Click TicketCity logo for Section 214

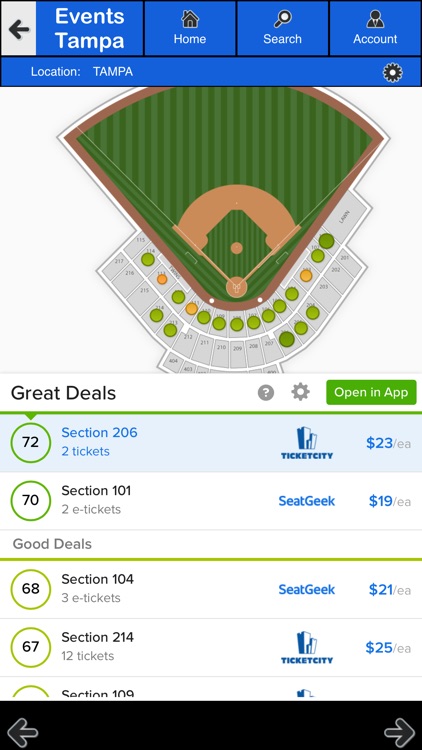(307, 647)
